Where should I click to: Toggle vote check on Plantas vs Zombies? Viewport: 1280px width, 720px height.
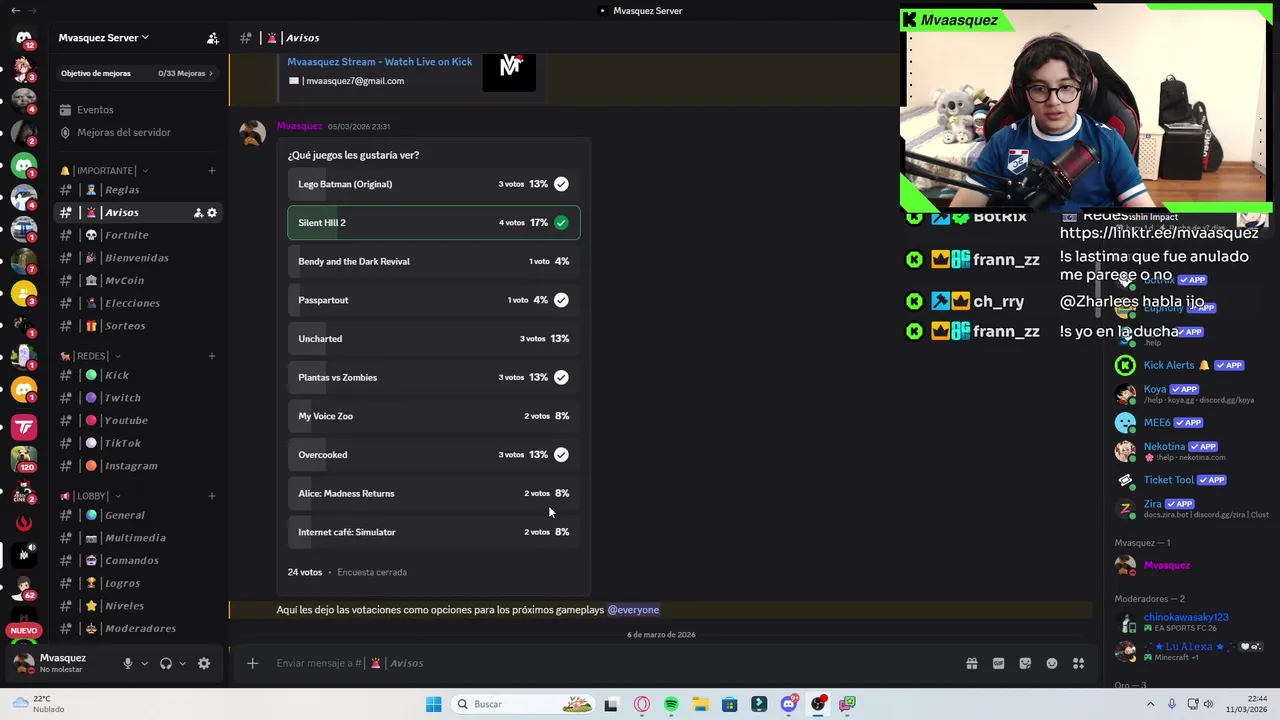coord(561,377)
